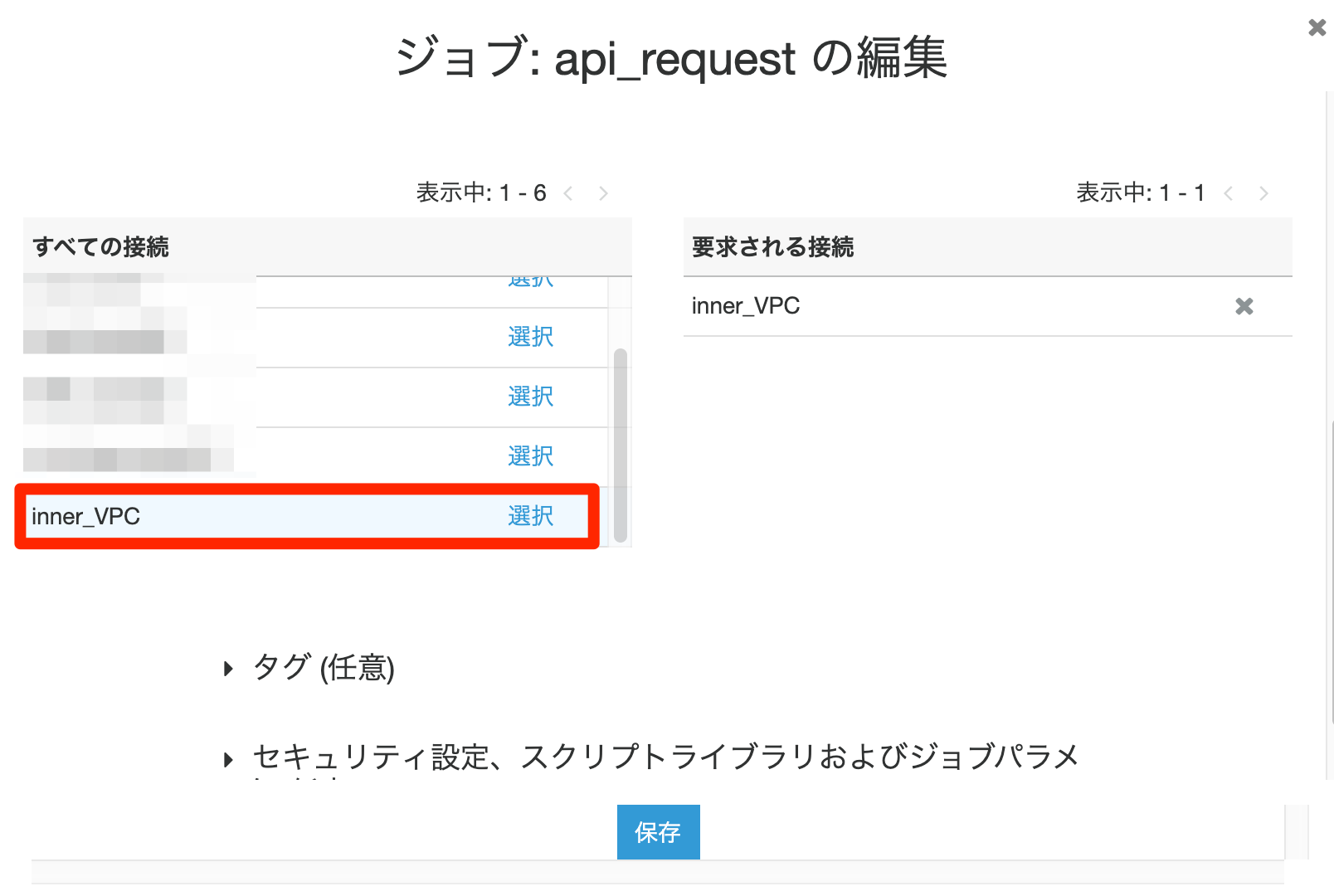Click the connections list scrollbar thumb
1334x896 pixels.
(x=620, y=445)
